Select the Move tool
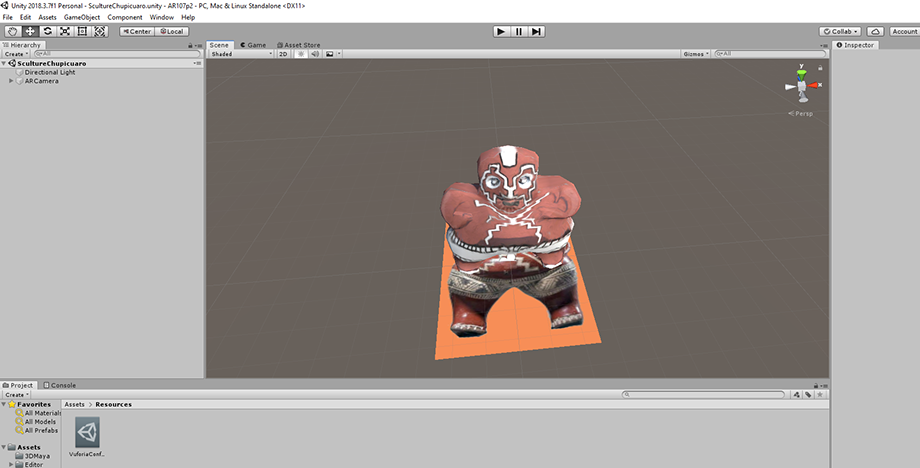This screenshot has width=920, height=468. tap(30, 31)
